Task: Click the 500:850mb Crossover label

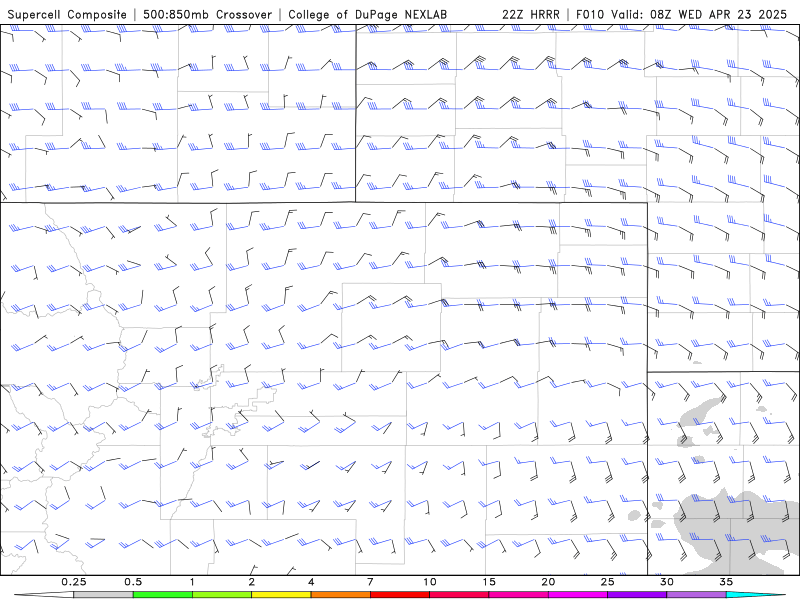Action: click(x=208, y=15)
